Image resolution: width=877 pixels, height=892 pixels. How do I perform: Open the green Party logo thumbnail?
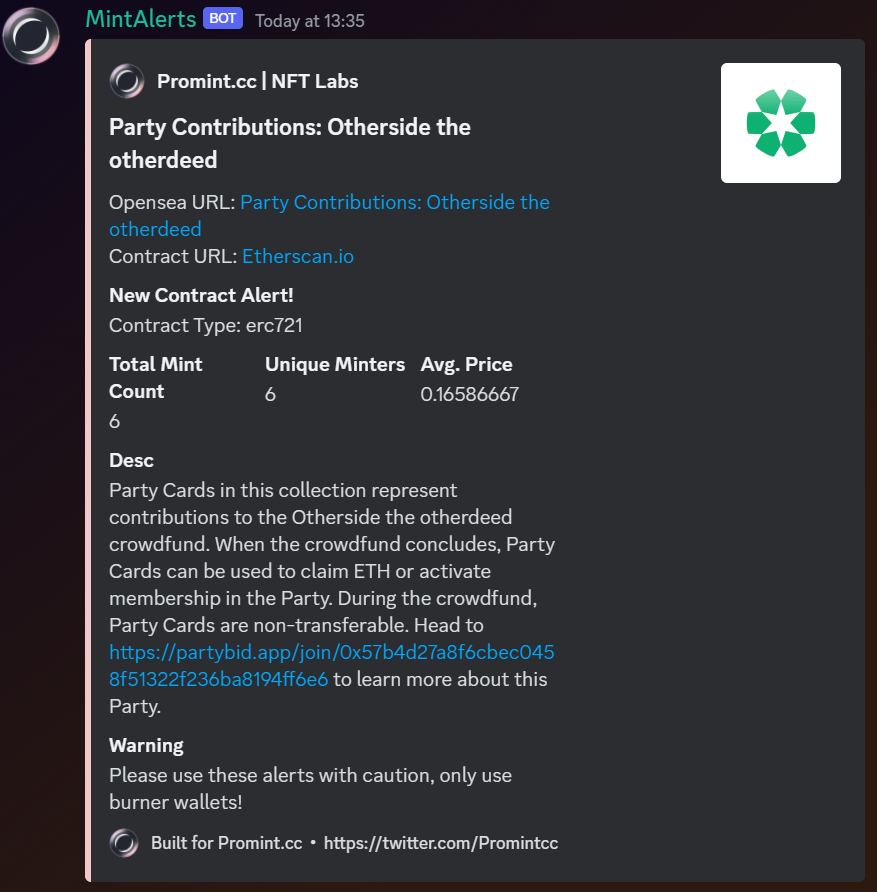click(x=780, y=123)
